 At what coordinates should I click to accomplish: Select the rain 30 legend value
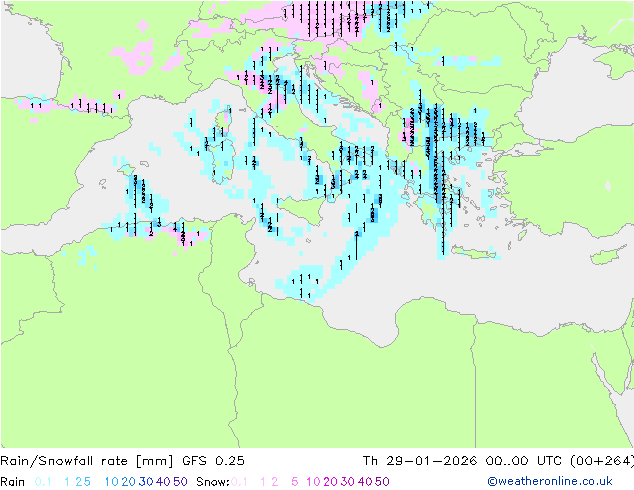coord(146,482)
